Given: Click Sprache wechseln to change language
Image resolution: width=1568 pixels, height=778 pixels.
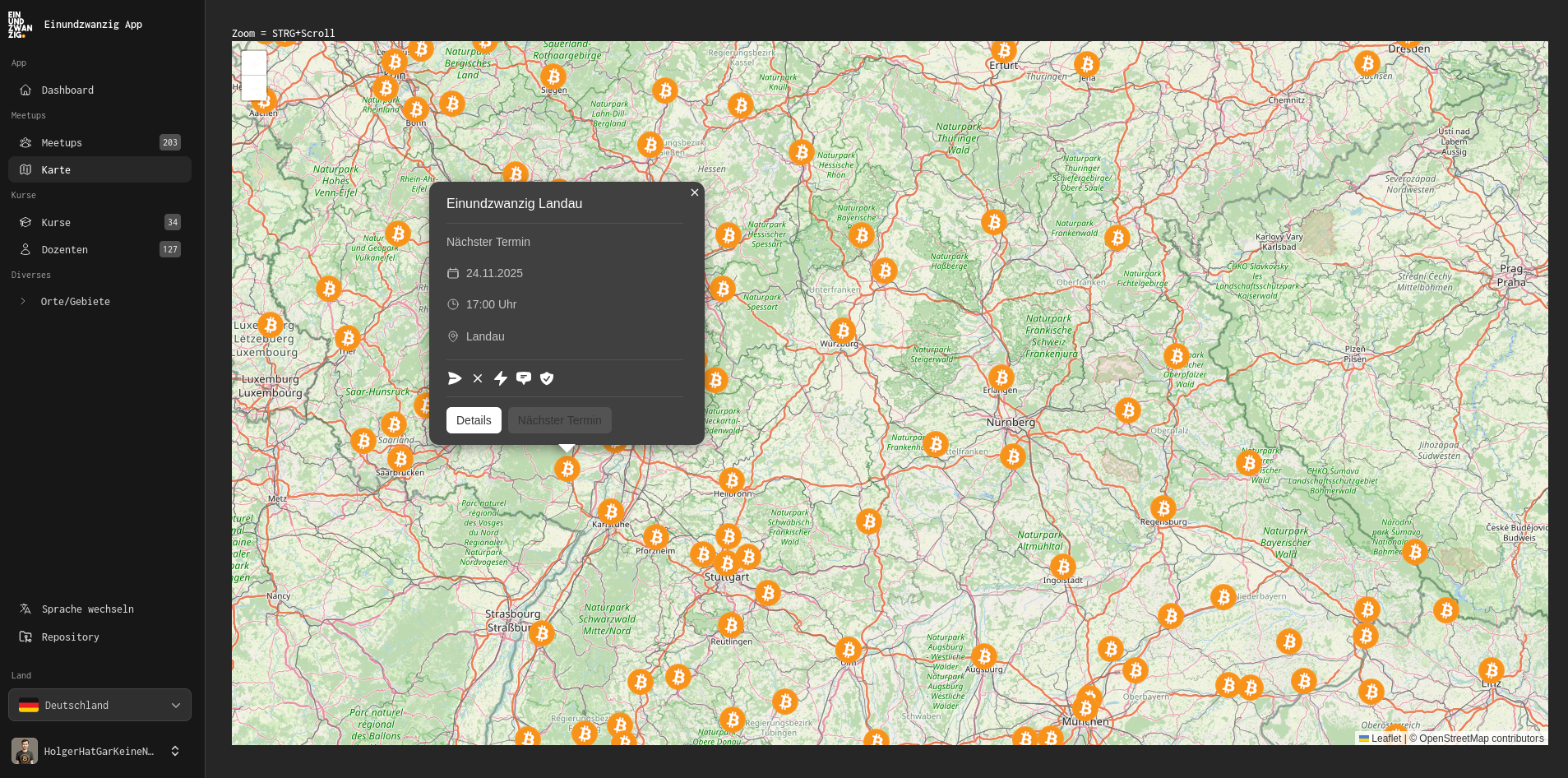Looking at the screenshot, I should coord(87,609).
